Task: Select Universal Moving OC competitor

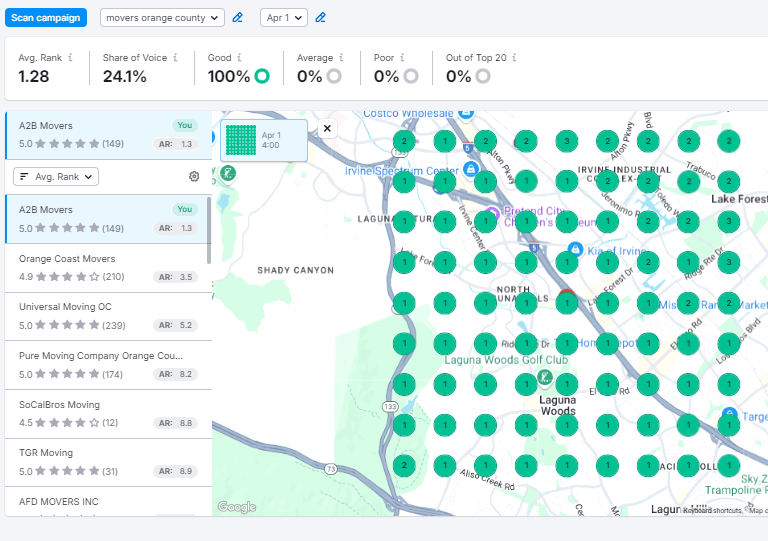Action: coord(108,316)
